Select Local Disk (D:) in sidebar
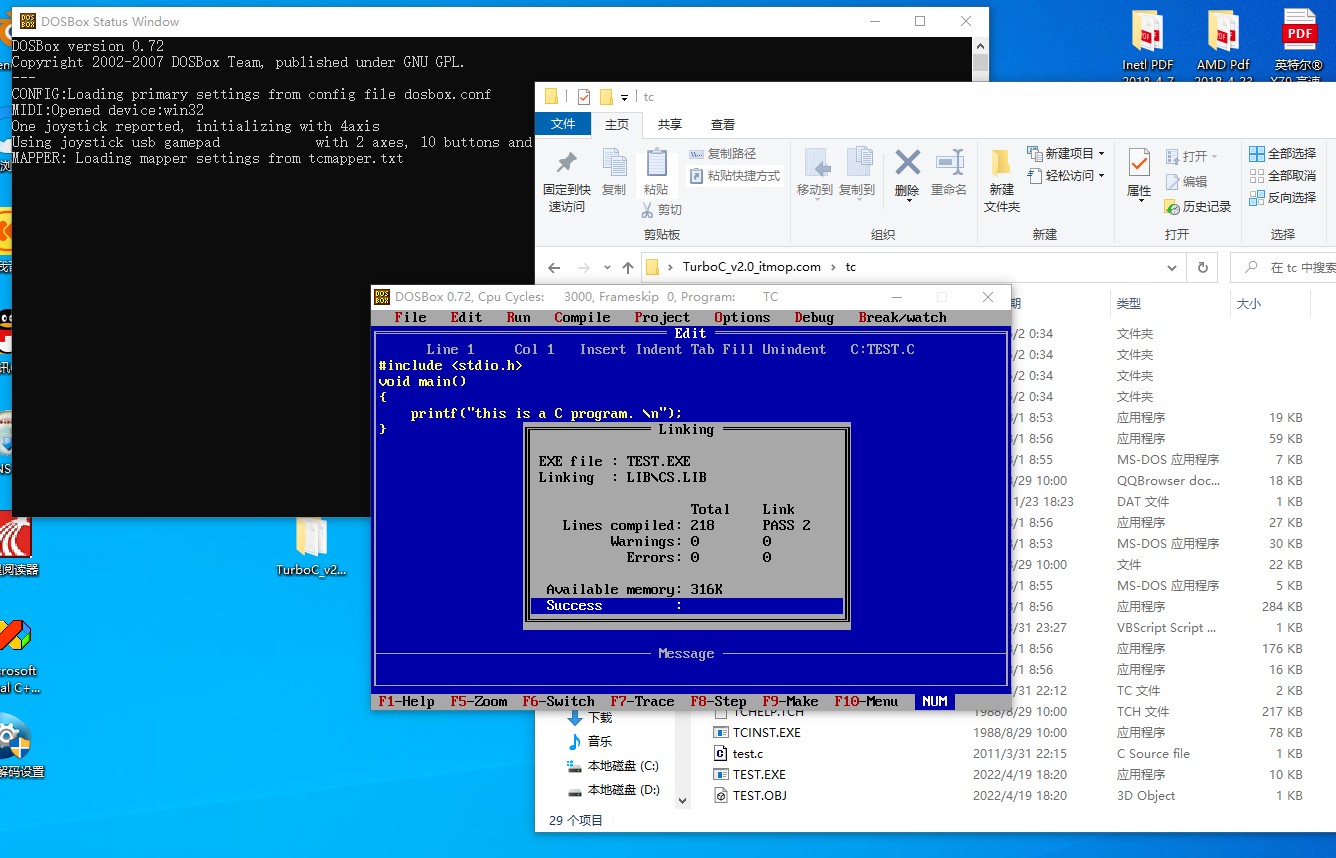 click(612, 790)
